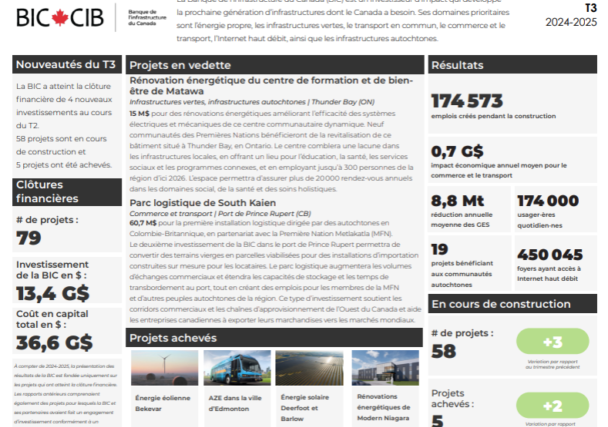Viewport: 608px width, 427px height.
Task: Click 'Rénovations énergétiques de Modern Niagara' caption
Action: click(x=383, y=407)
